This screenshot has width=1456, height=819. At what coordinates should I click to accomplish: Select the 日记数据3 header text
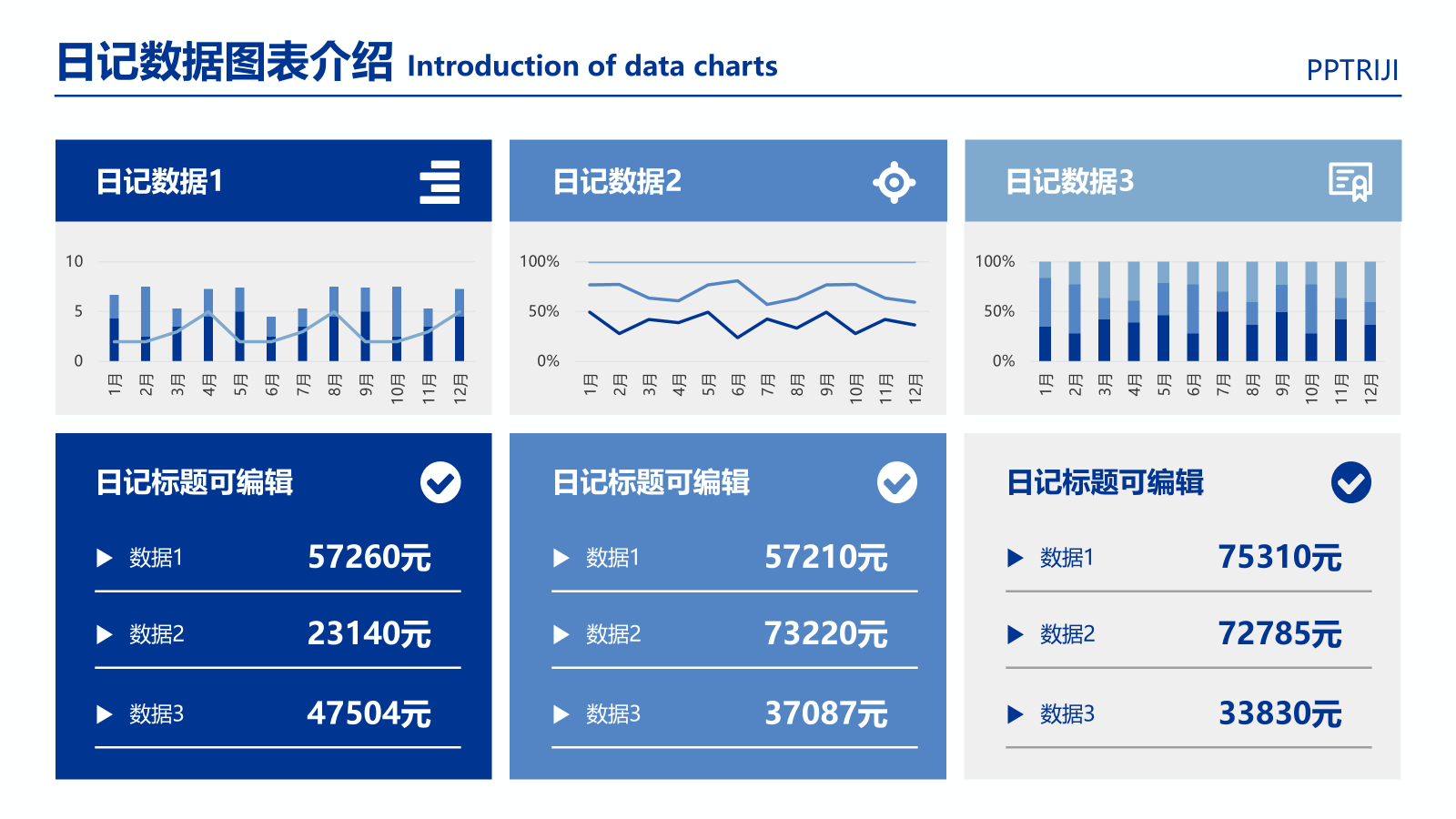(x=1070, y=182)
